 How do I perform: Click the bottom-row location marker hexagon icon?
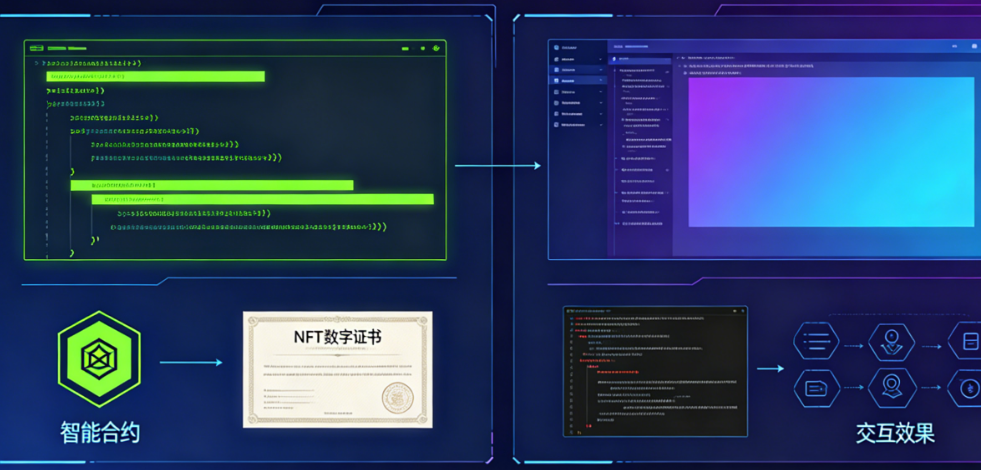(891, 388)
